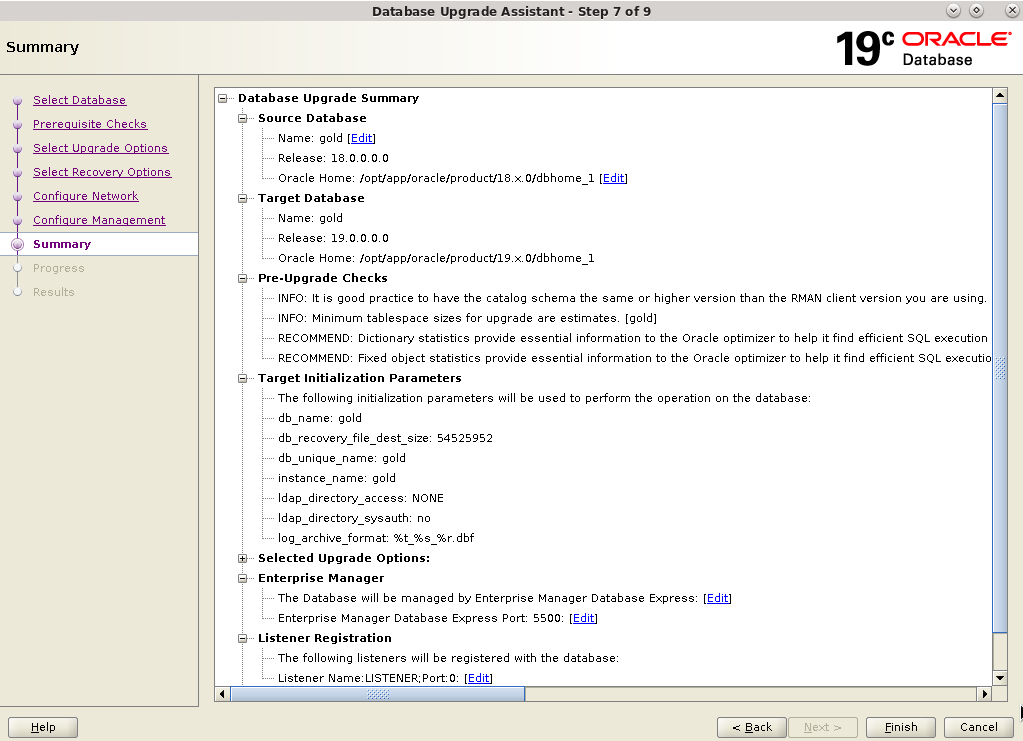
Task: Collapse the Target Database section
Action: 242,198
